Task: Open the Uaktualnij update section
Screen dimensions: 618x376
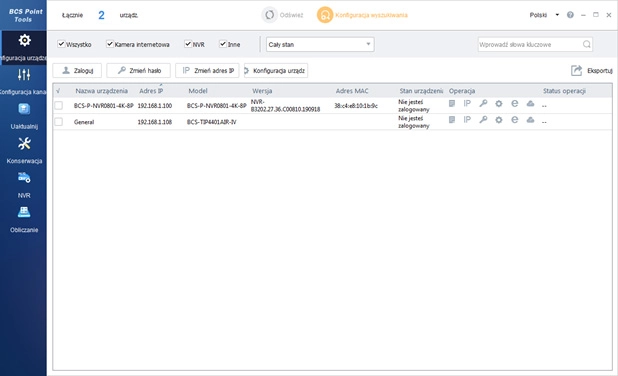Action: (x=24, y=109)
